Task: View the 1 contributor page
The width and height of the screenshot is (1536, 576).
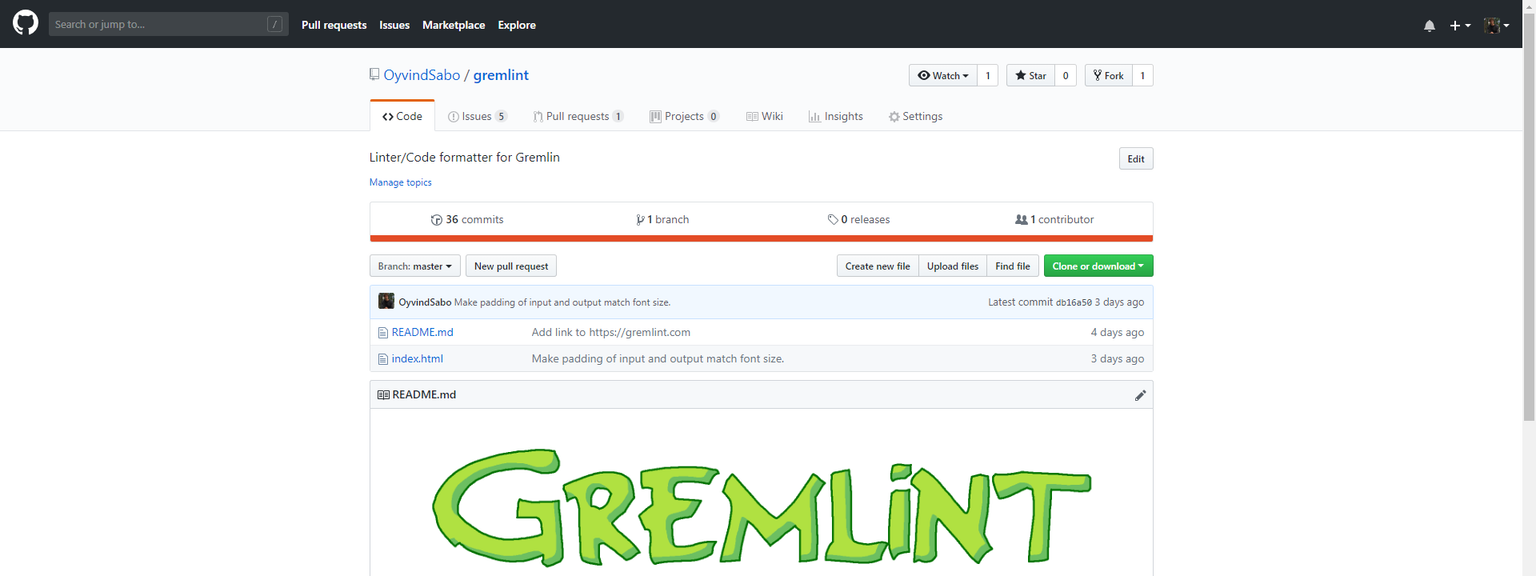Action: point(1054,219)
